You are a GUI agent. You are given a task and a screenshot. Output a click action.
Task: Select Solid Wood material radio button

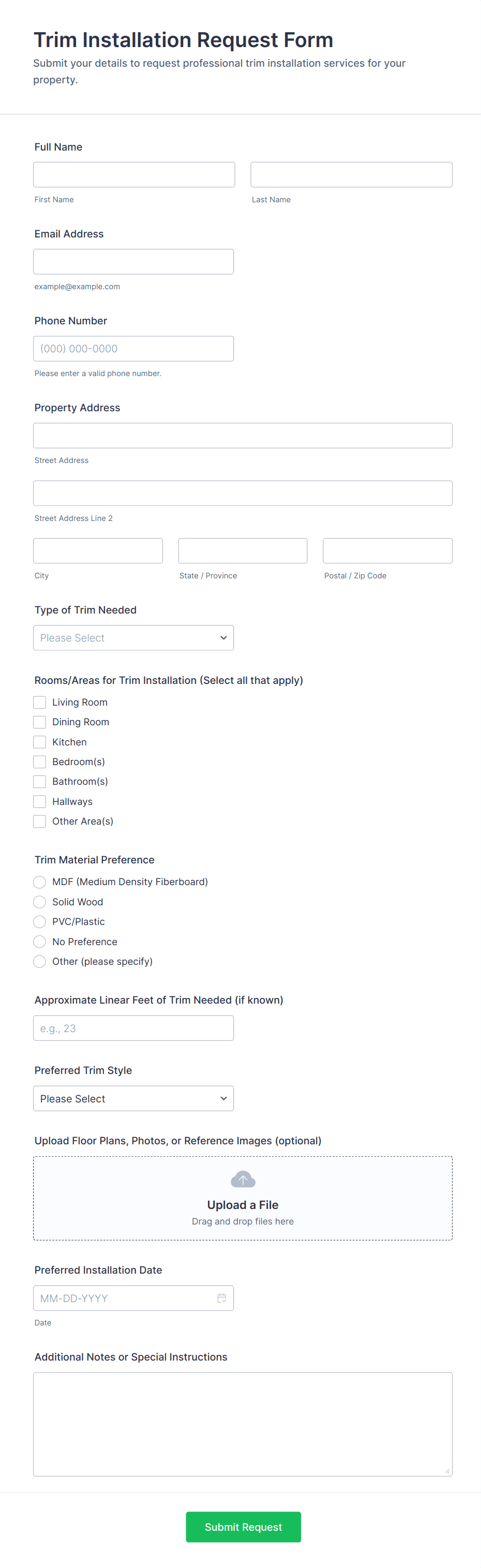tap(40, 902)
